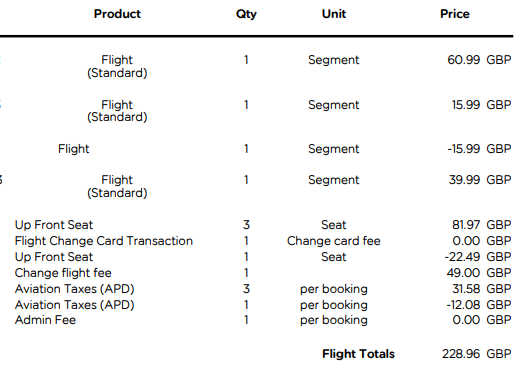Select the 81.97 GBP seat price

click(x=481, y=225)
